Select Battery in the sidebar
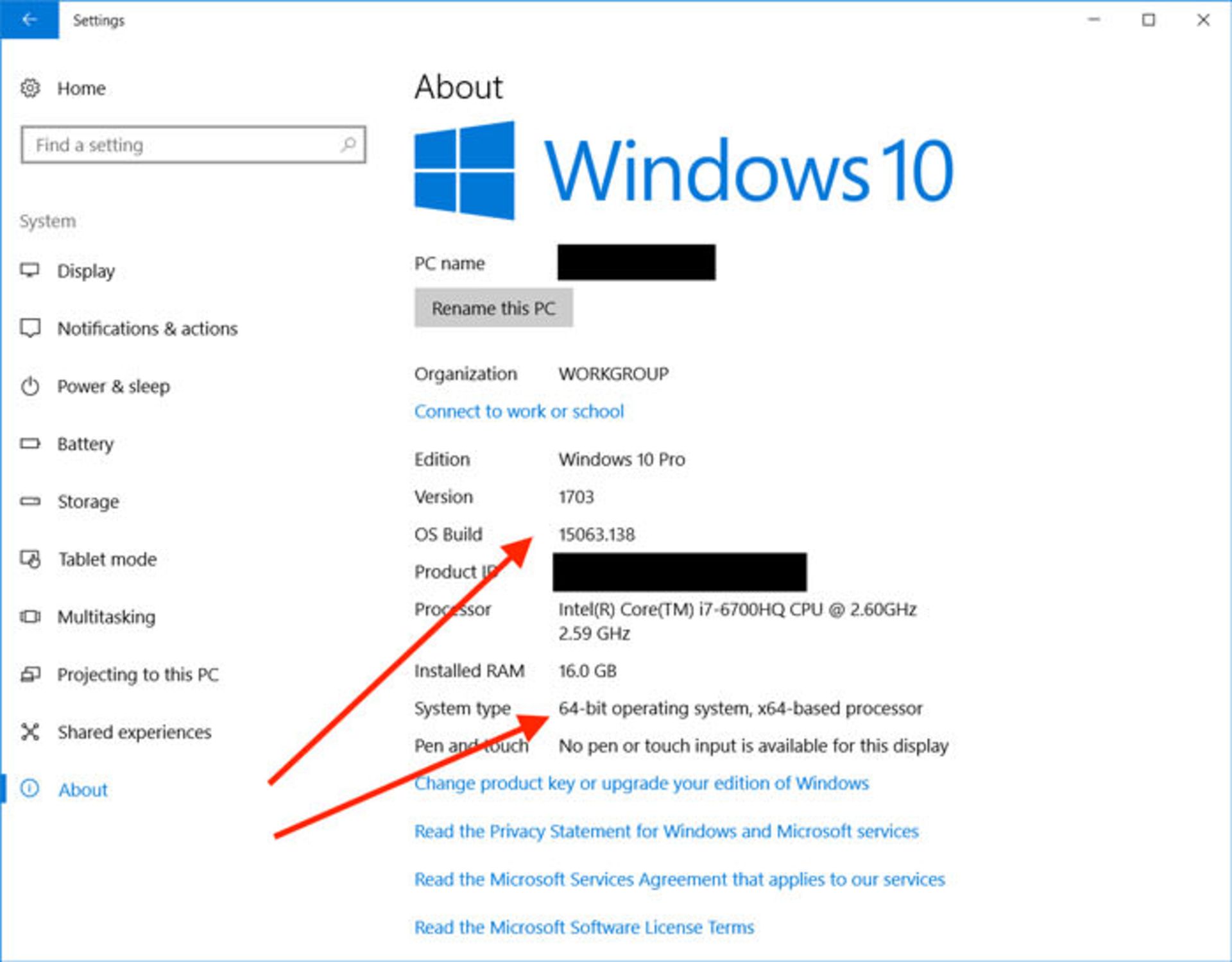Viewport: 1232px width, 962px height. pos(85,444)
